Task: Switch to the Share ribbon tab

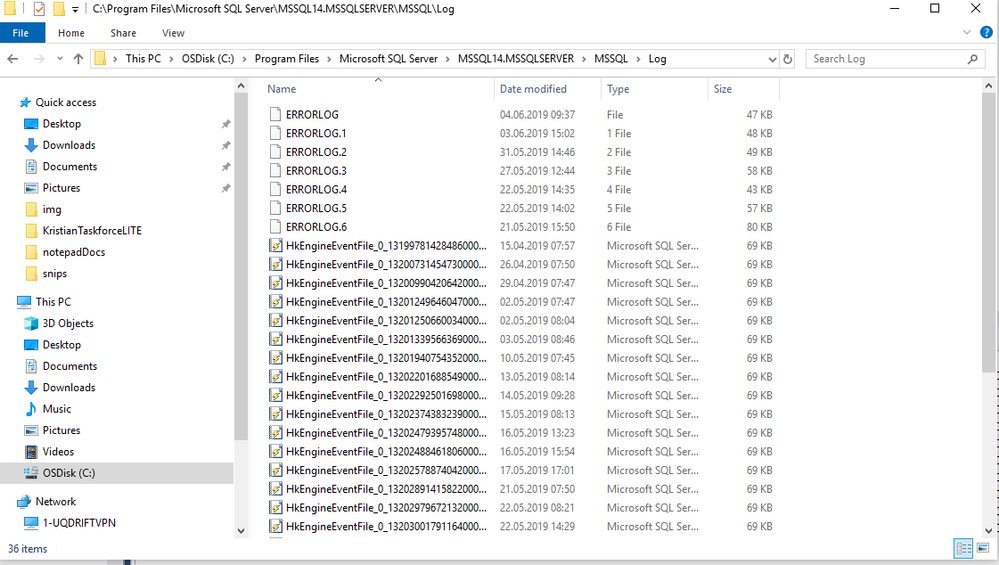Action: pos(123,33)
